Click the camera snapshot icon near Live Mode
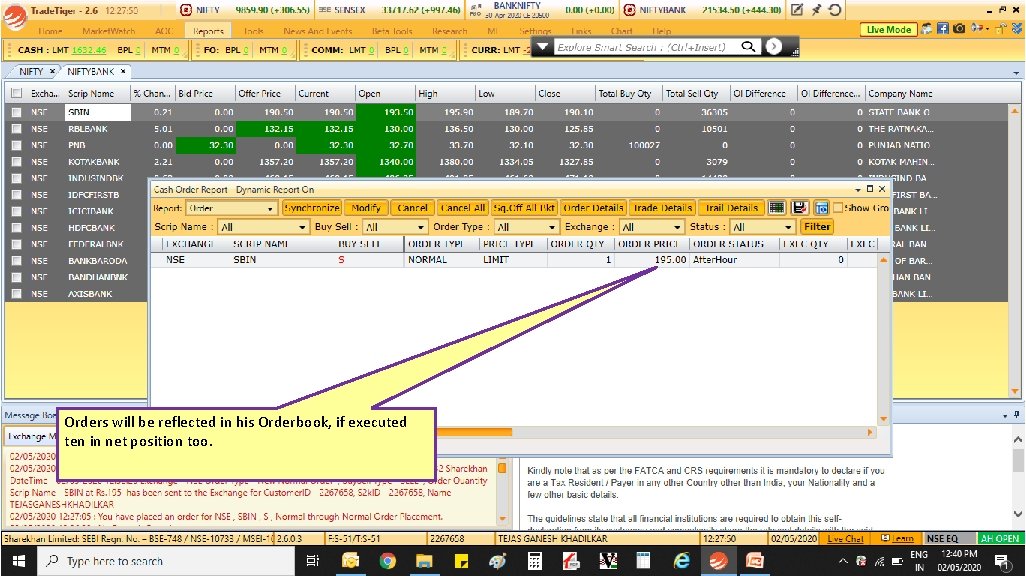1026x576 pixels. click(x=959, y=29)
